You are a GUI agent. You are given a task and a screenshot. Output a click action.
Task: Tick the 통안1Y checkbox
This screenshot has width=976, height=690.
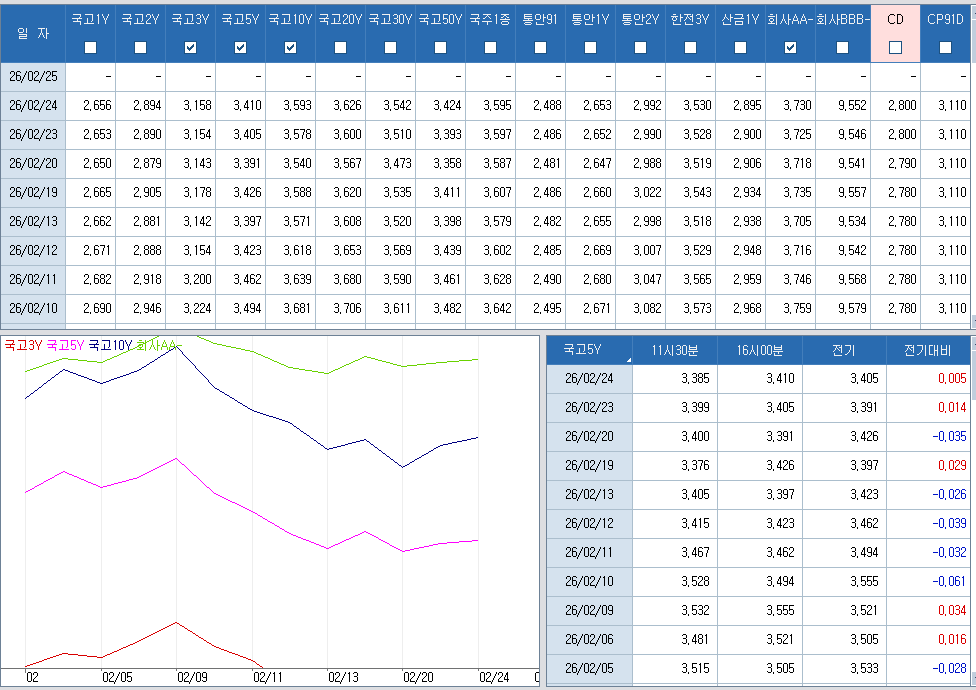pos(591,47)
